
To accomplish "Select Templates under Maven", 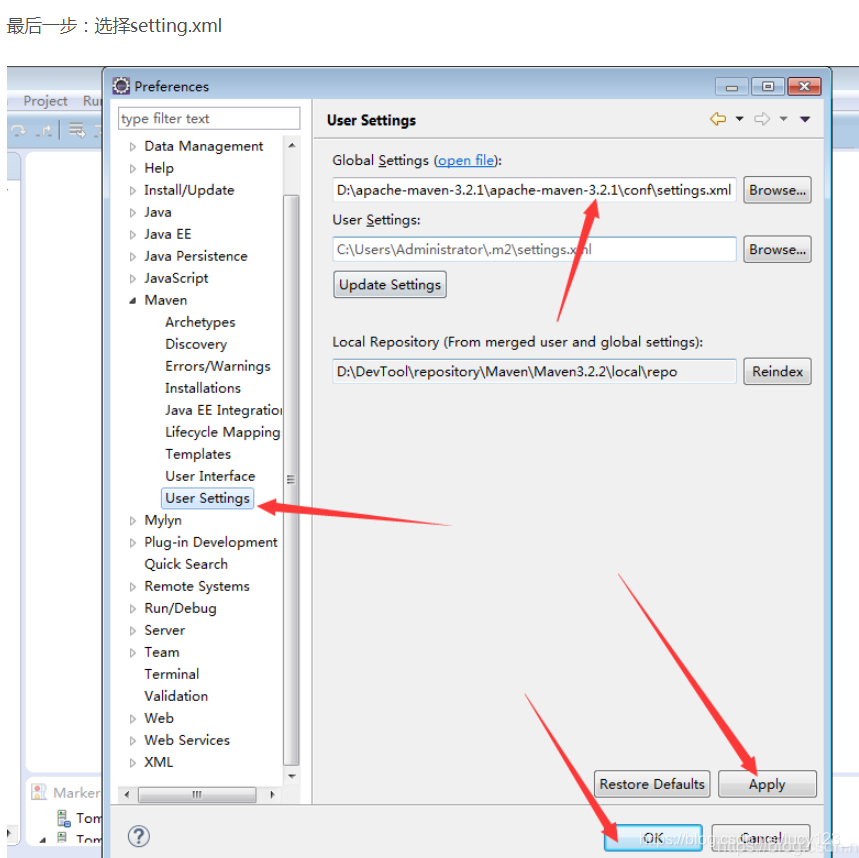I will [197, 453].
